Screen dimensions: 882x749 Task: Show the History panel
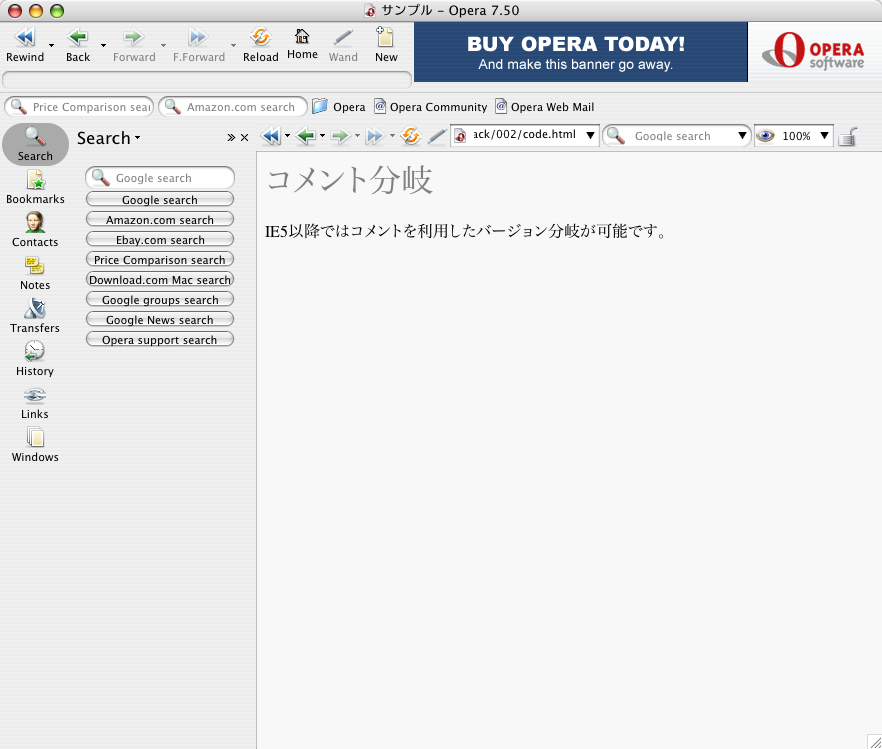click(x=35, y=352)
